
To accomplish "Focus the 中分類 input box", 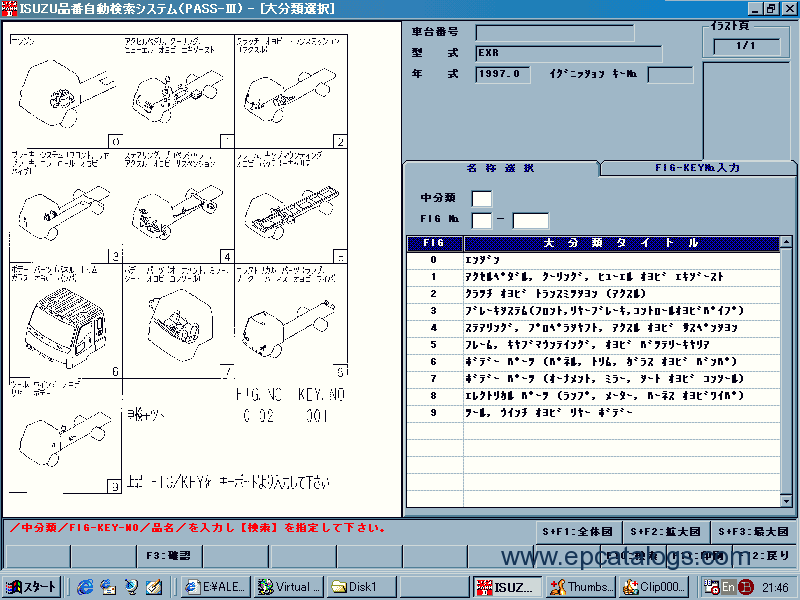I will (x=482, y=198).
